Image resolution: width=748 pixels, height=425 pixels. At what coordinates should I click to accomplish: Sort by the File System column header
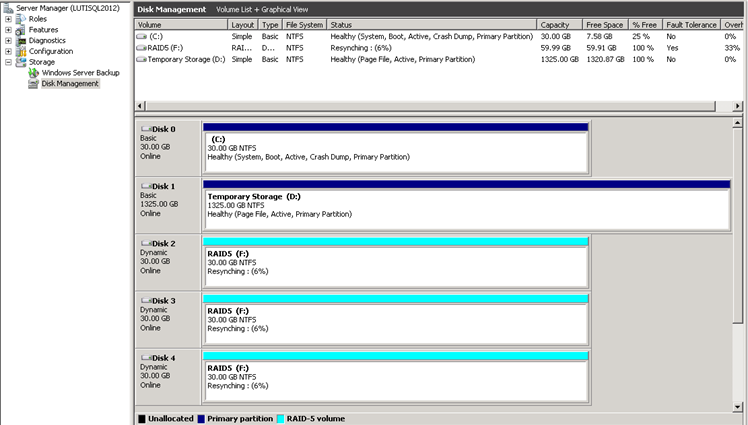pos(305,25)
